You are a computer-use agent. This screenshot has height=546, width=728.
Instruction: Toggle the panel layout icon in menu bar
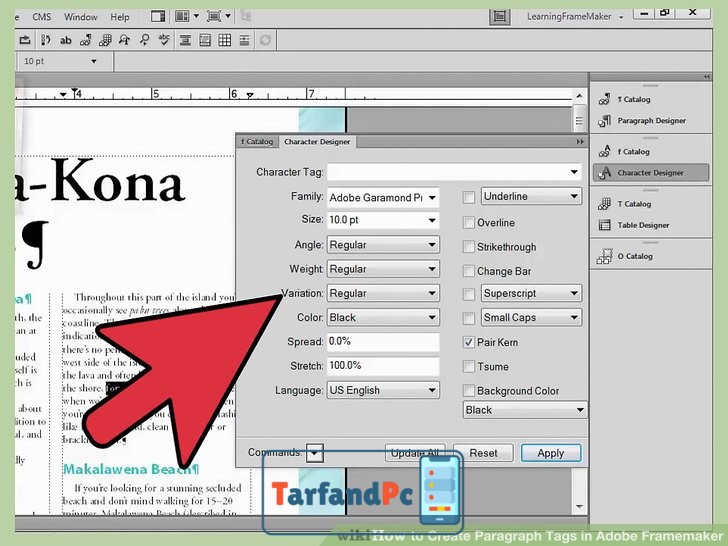pyautogui.click(x=158, y=17)
